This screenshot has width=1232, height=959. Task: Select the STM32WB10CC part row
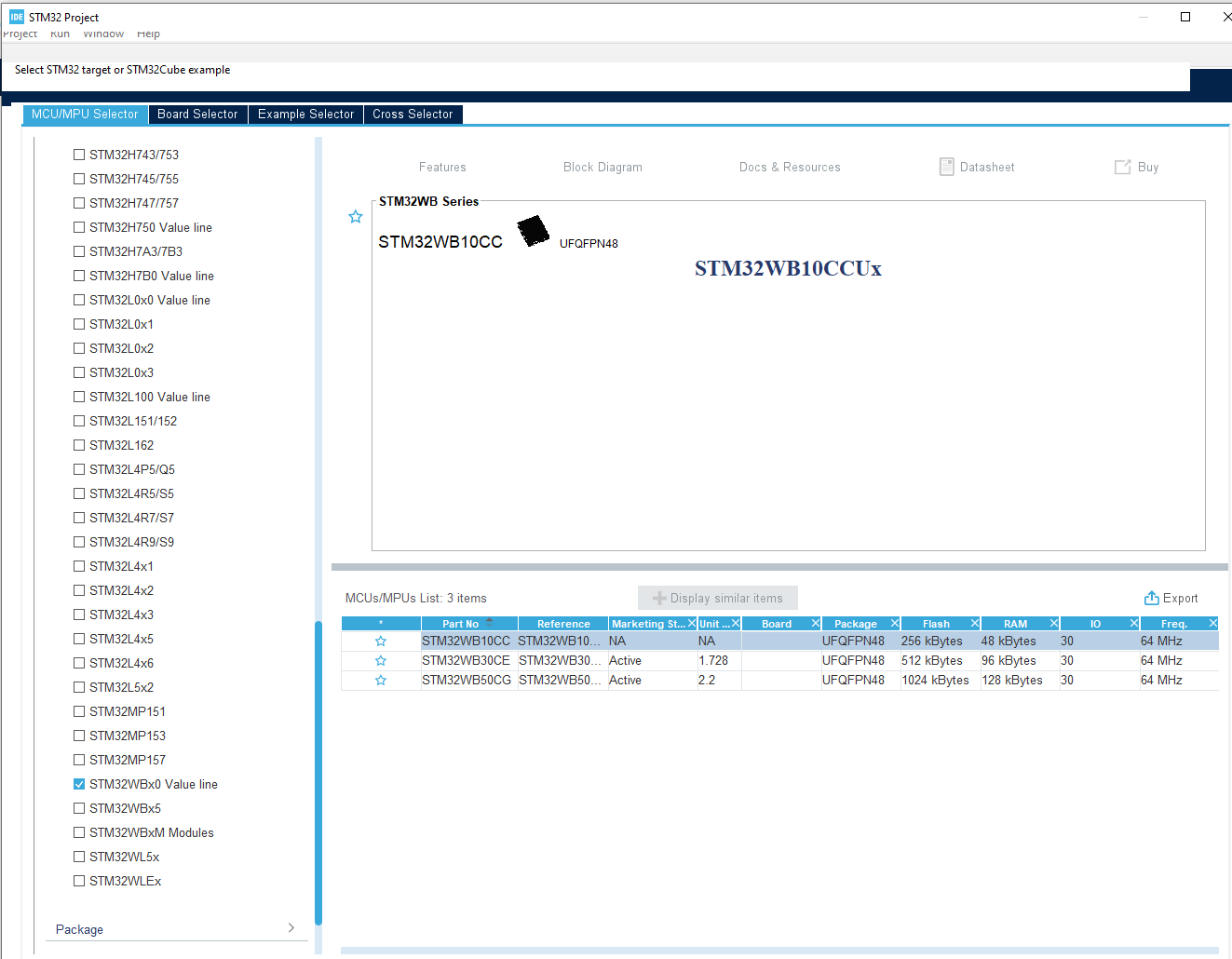[780, 642]
